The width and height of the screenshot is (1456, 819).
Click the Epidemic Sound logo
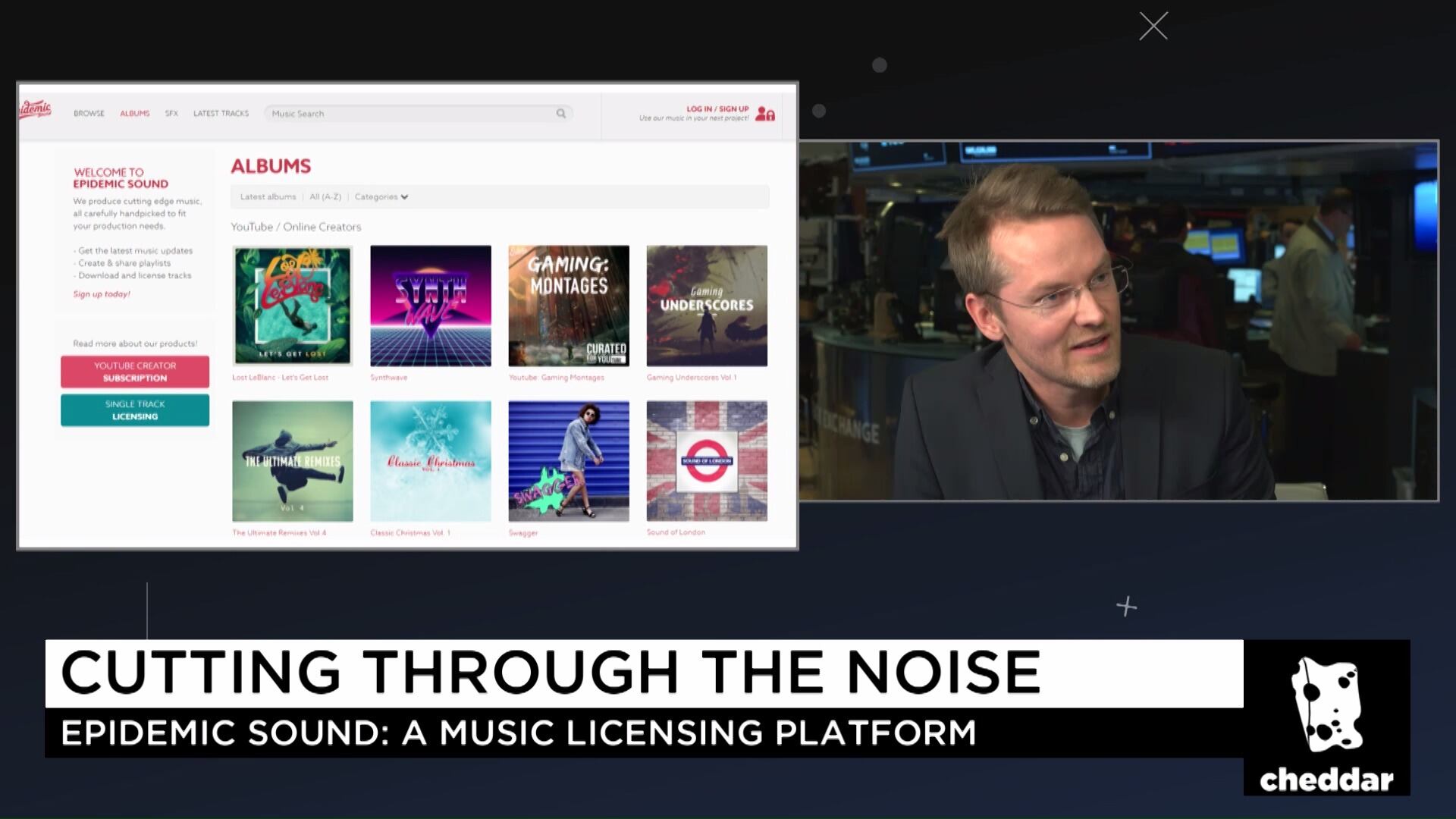click(x=34, y=111)
